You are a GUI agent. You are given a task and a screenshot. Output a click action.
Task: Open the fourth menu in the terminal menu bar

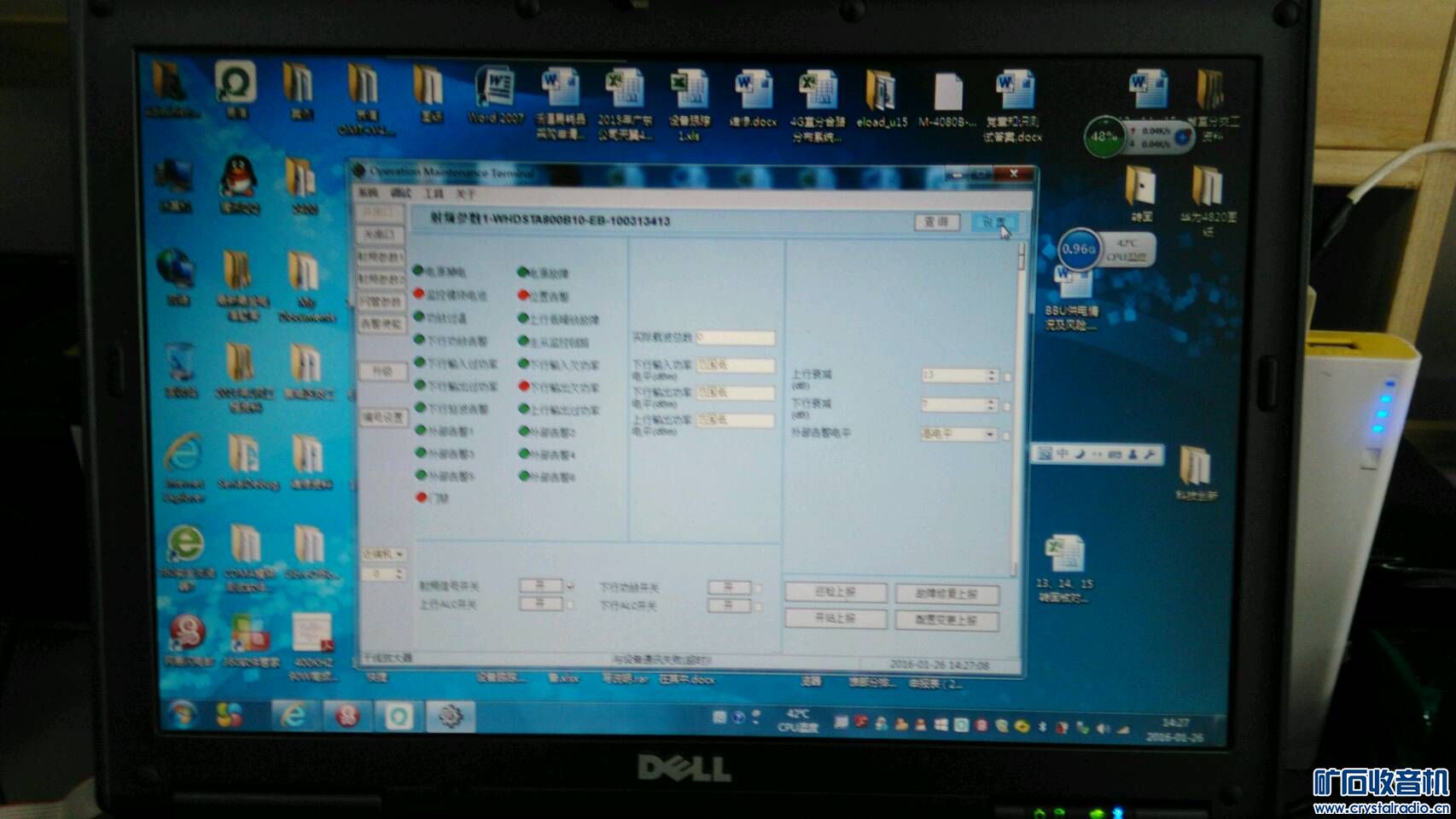465,194
